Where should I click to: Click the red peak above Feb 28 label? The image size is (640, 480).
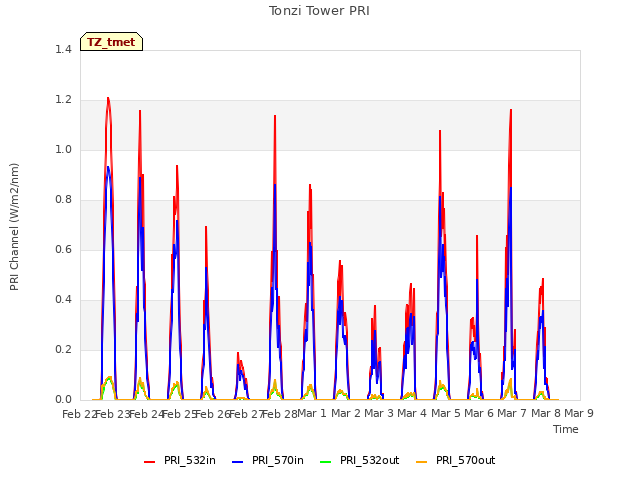(x=275, y=116)
